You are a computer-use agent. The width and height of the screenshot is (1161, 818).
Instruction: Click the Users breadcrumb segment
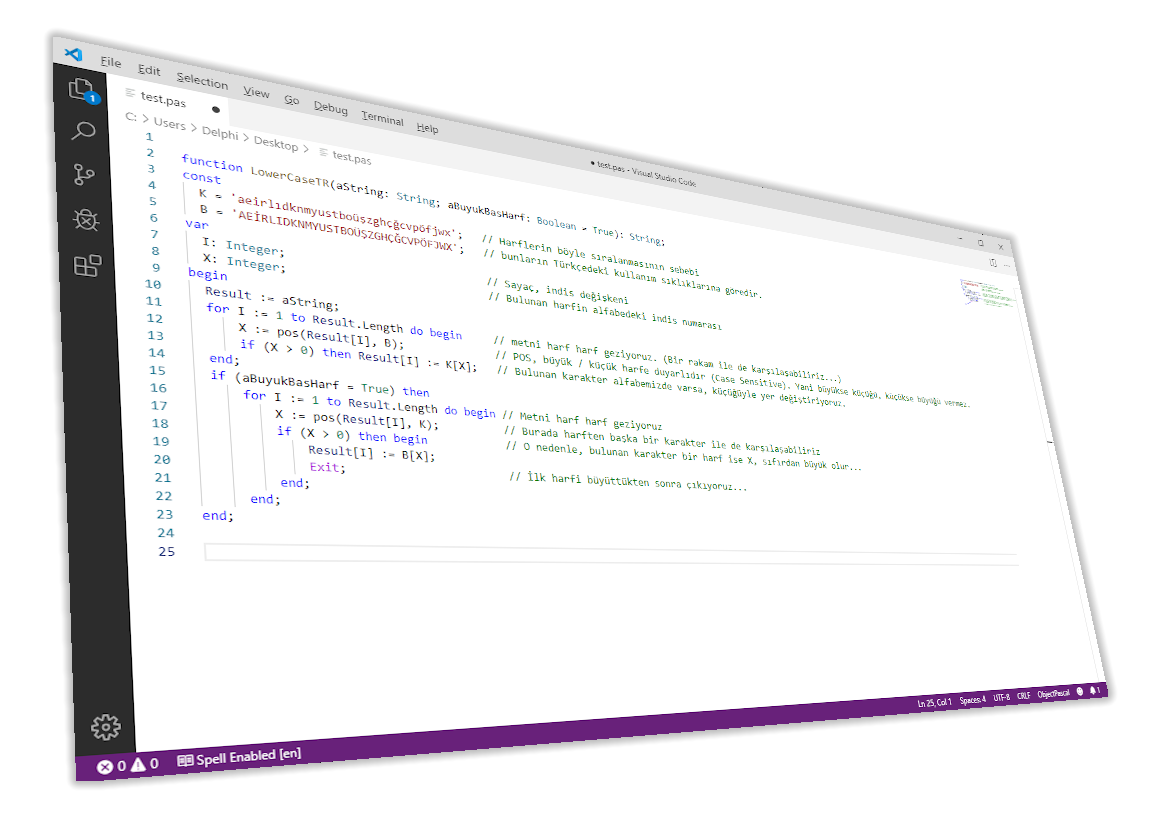(170, 124)
